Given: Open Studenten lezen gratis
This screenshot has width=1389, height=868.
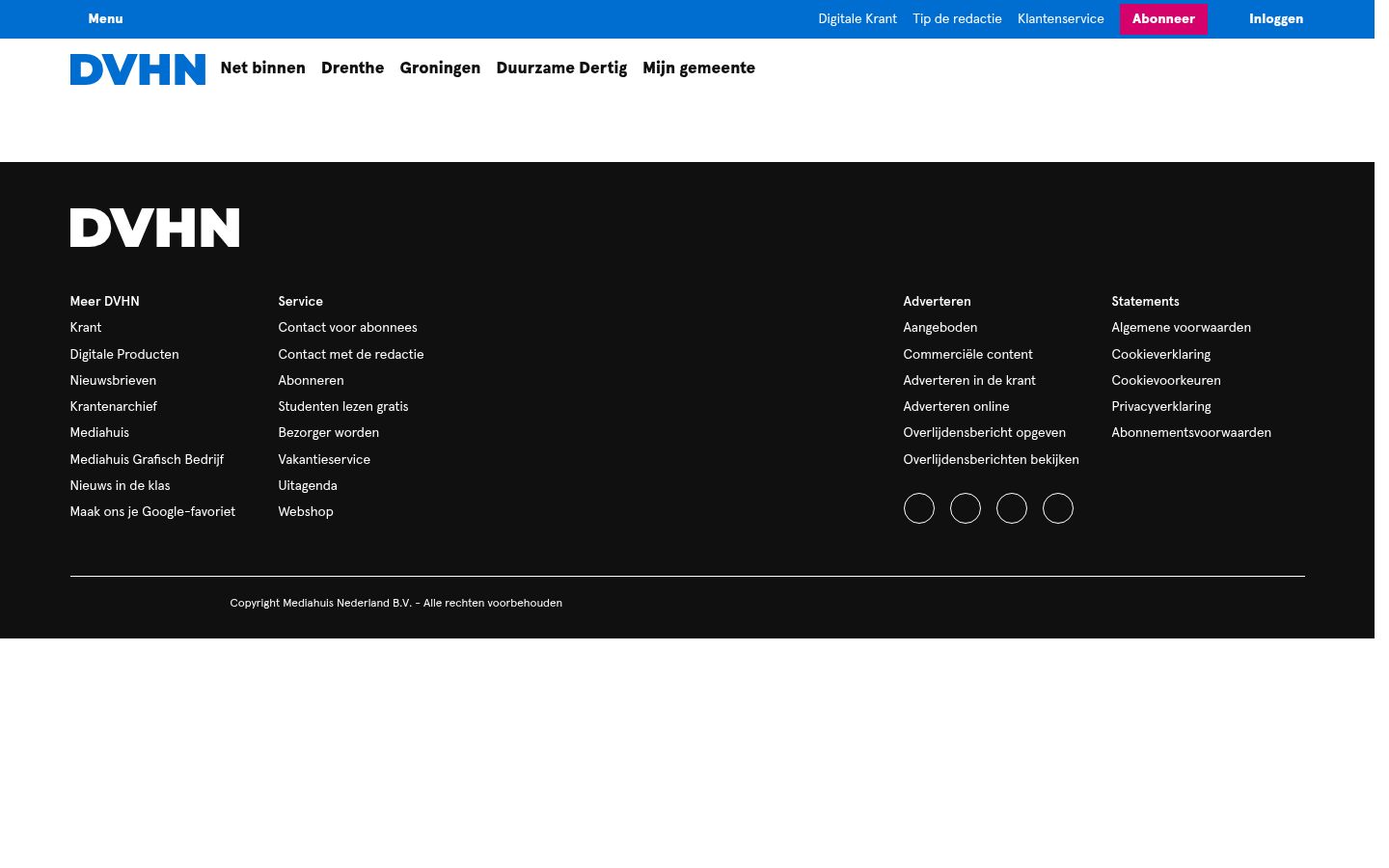Looking at the screenshot, I should [x=343, y=407].
